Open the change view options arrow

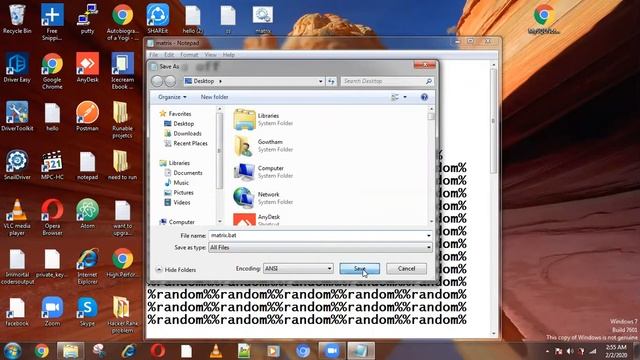pos(405,97)
